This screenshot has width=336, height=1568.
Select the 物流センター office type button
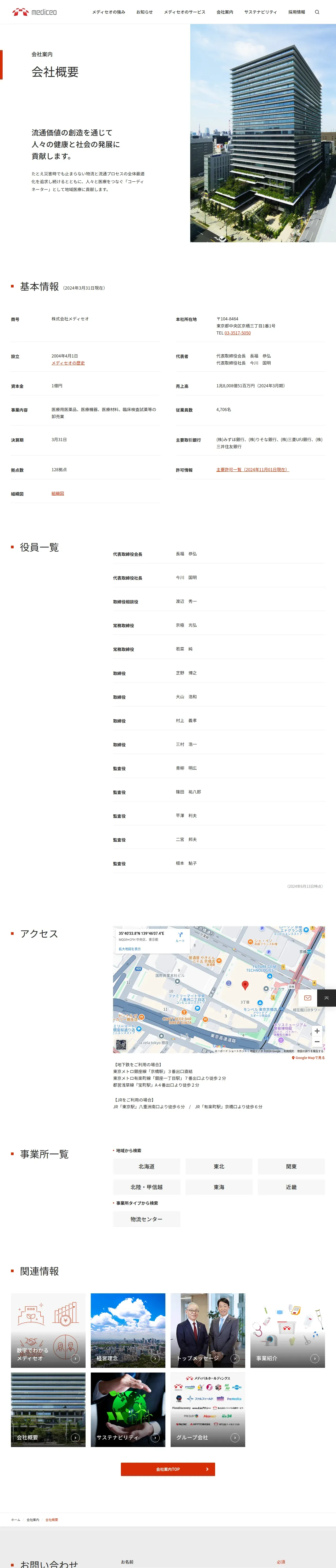(146, 1219)
